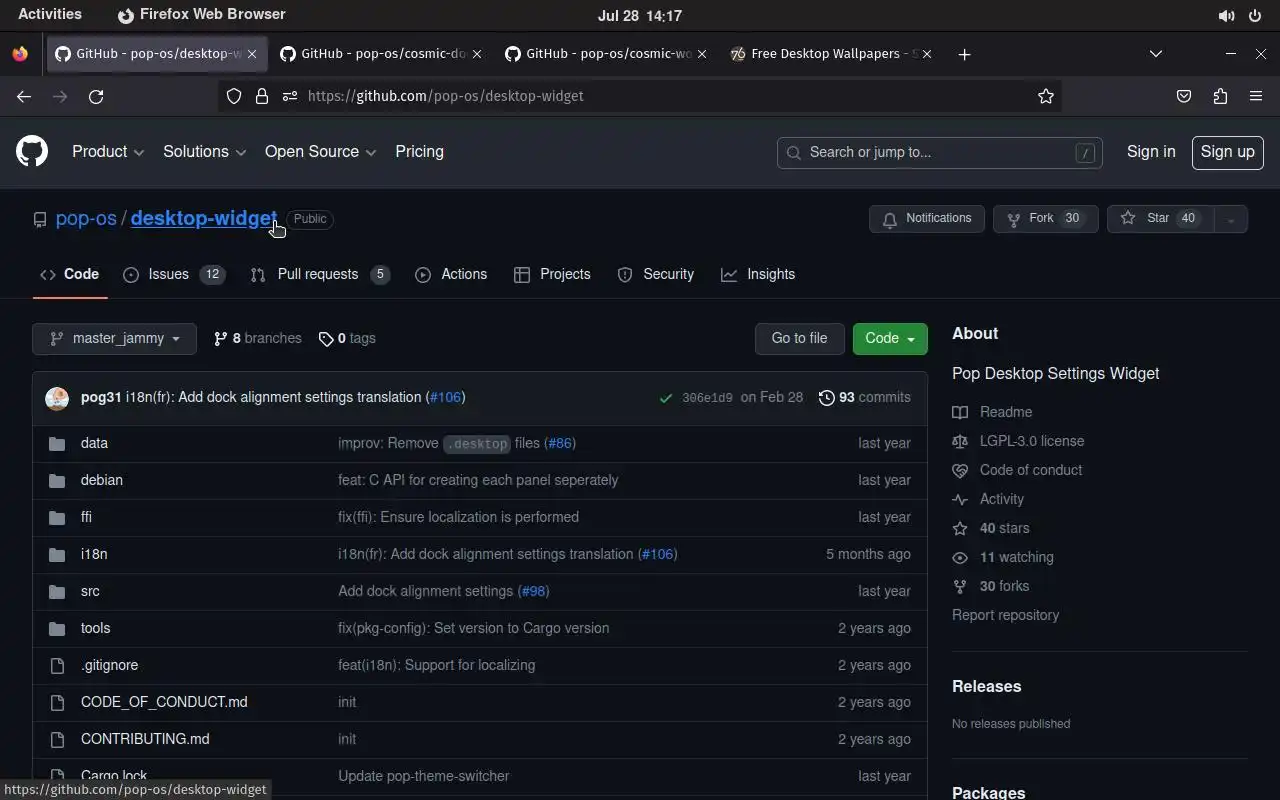Click the debian folder icon
Image resolution: width=1280 pixels, height=800 pixels.
coord(57,480)
